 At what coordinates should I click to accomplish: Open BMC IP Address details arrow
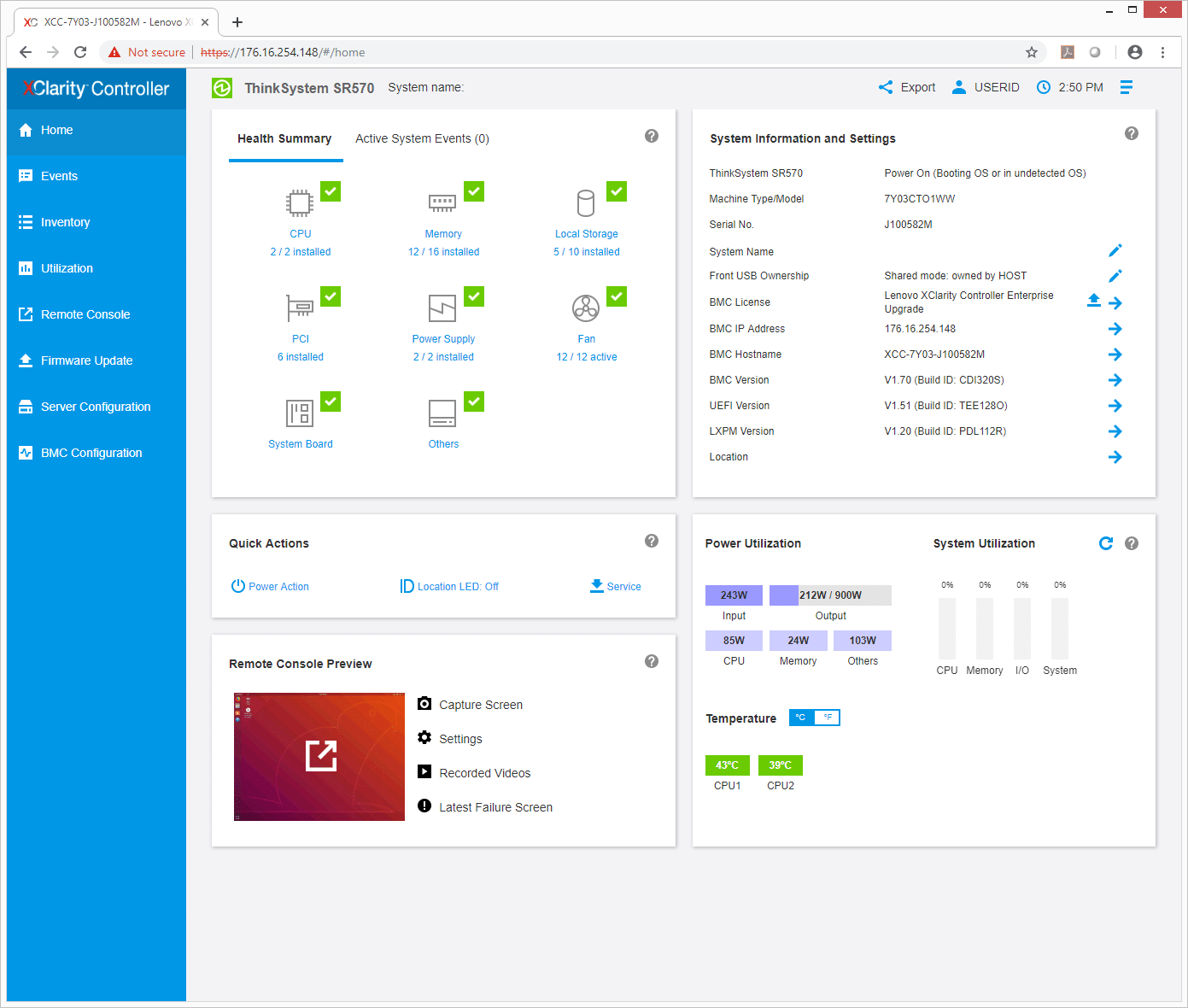tap(1115, 329)
